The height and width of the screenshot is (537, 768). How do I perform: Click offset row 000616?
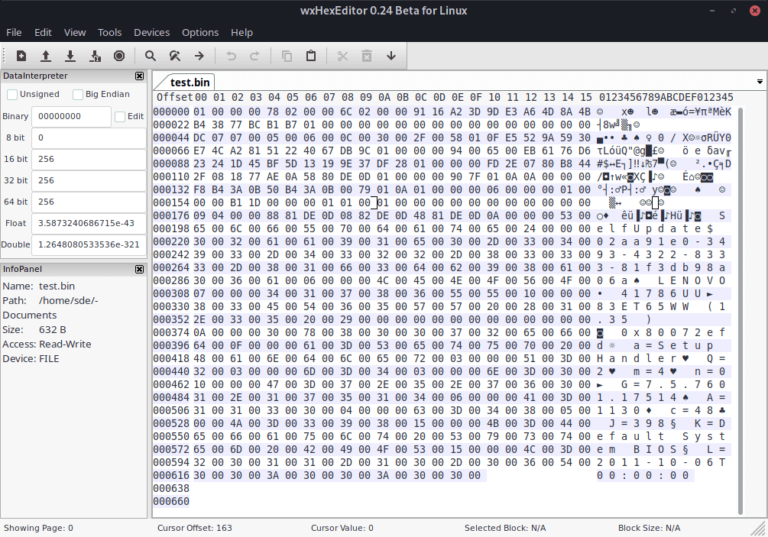(x=171, y=475)
